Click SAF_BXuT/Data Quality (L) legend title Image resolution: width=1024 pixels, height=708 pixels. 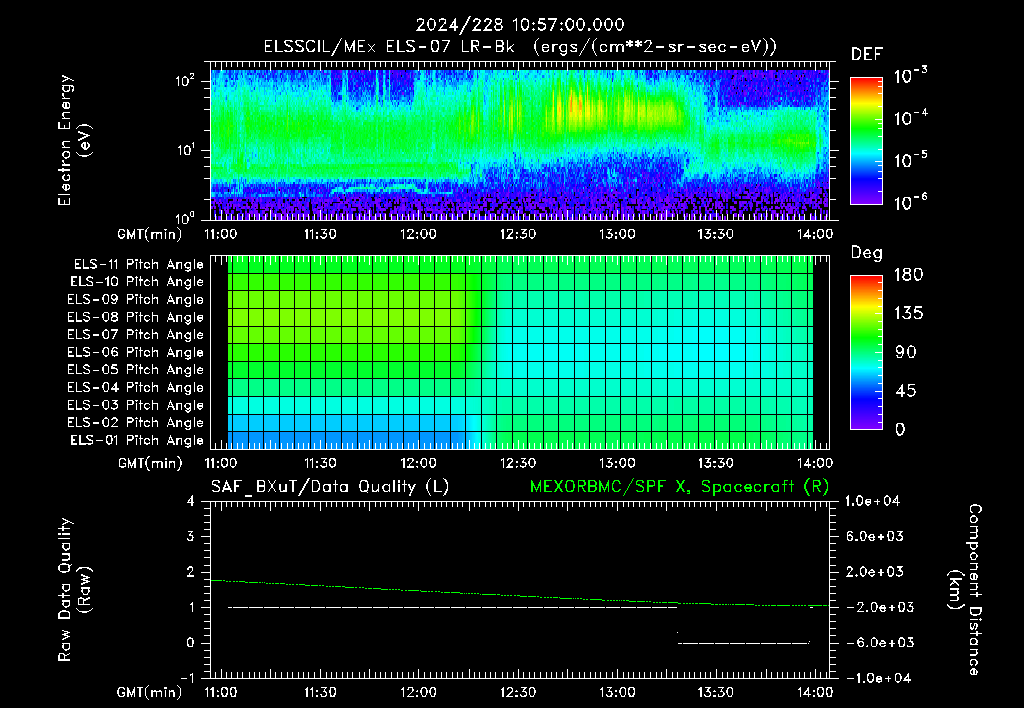point(330,487)
